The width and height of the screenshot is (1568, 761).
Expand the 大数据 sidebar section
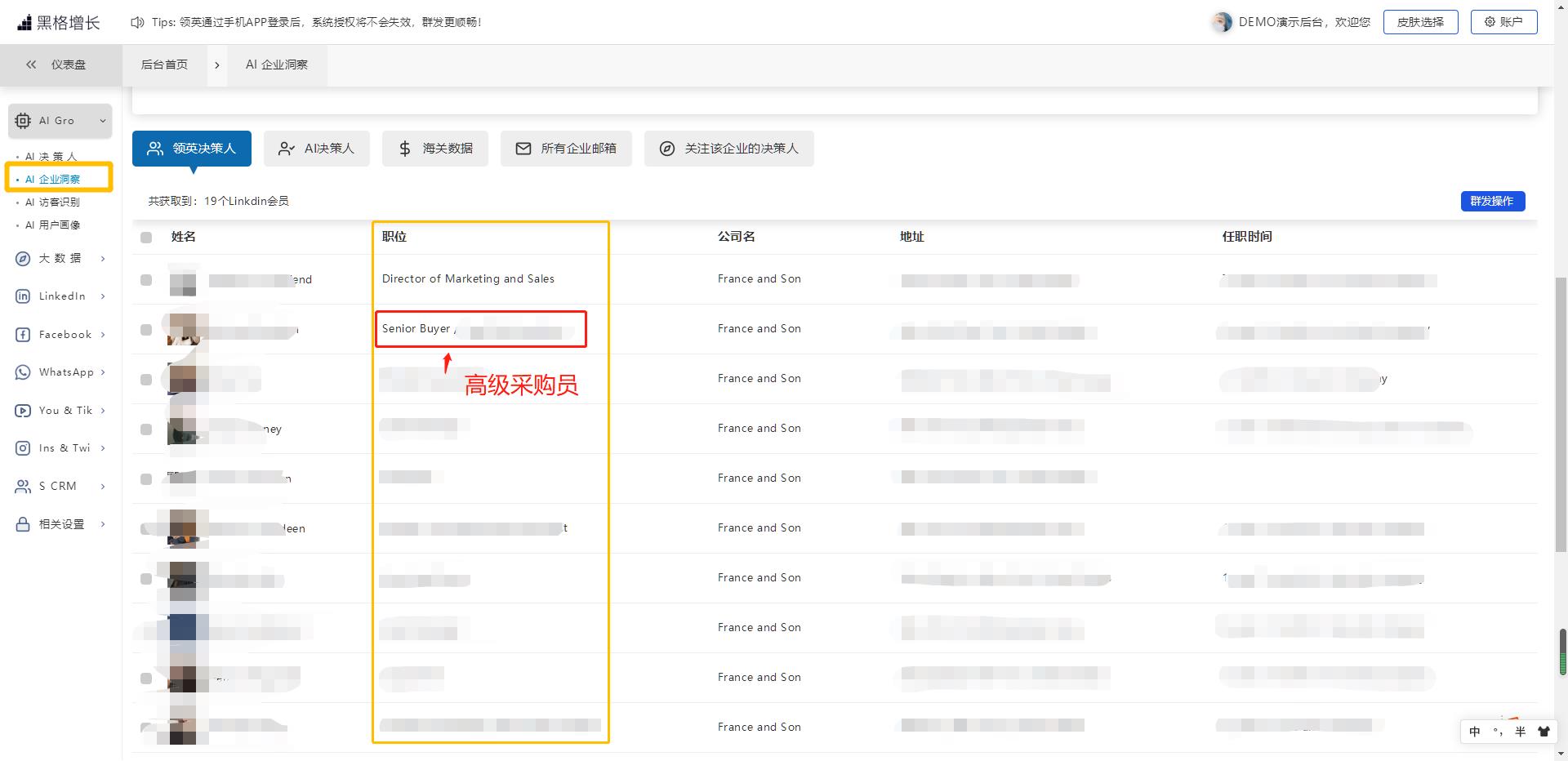coord(103,259)
